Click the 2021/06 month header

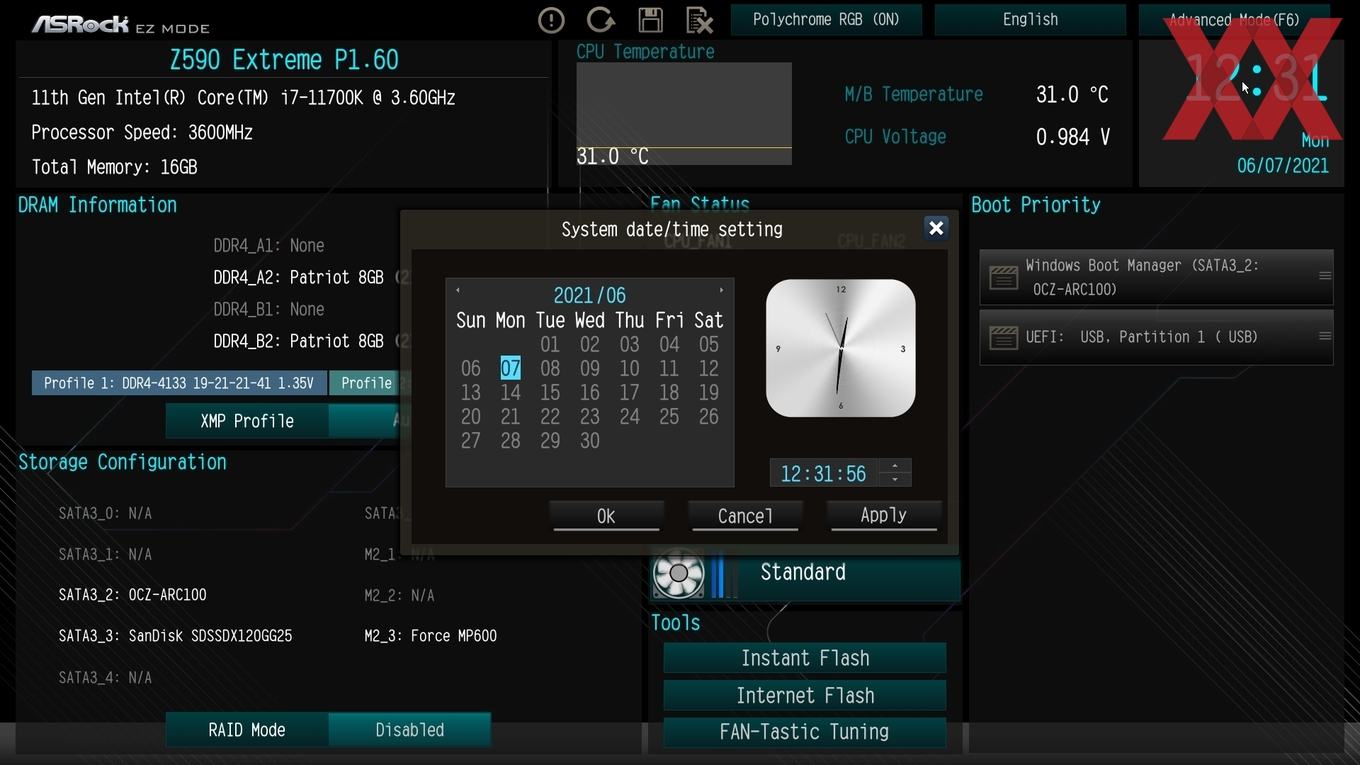(590, 295)
